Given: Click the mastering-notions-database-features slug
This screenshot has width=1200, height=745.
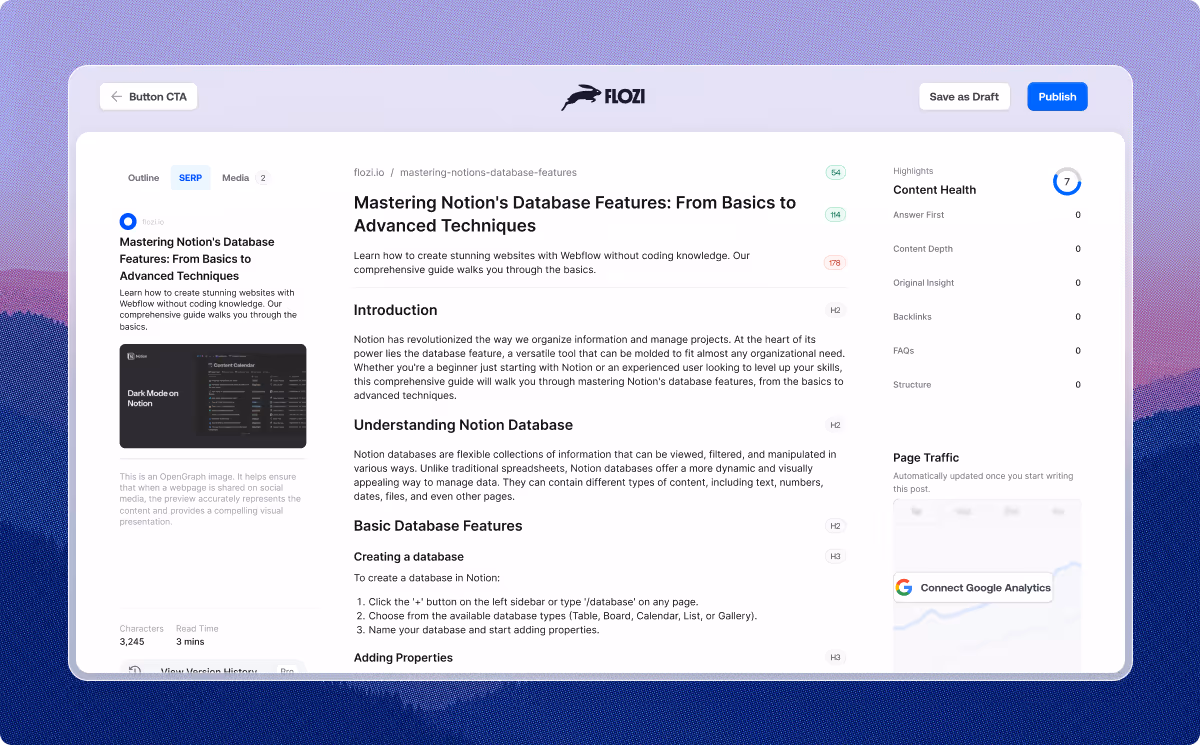Looking at the screenshot, I should click(x=488, y=172).
